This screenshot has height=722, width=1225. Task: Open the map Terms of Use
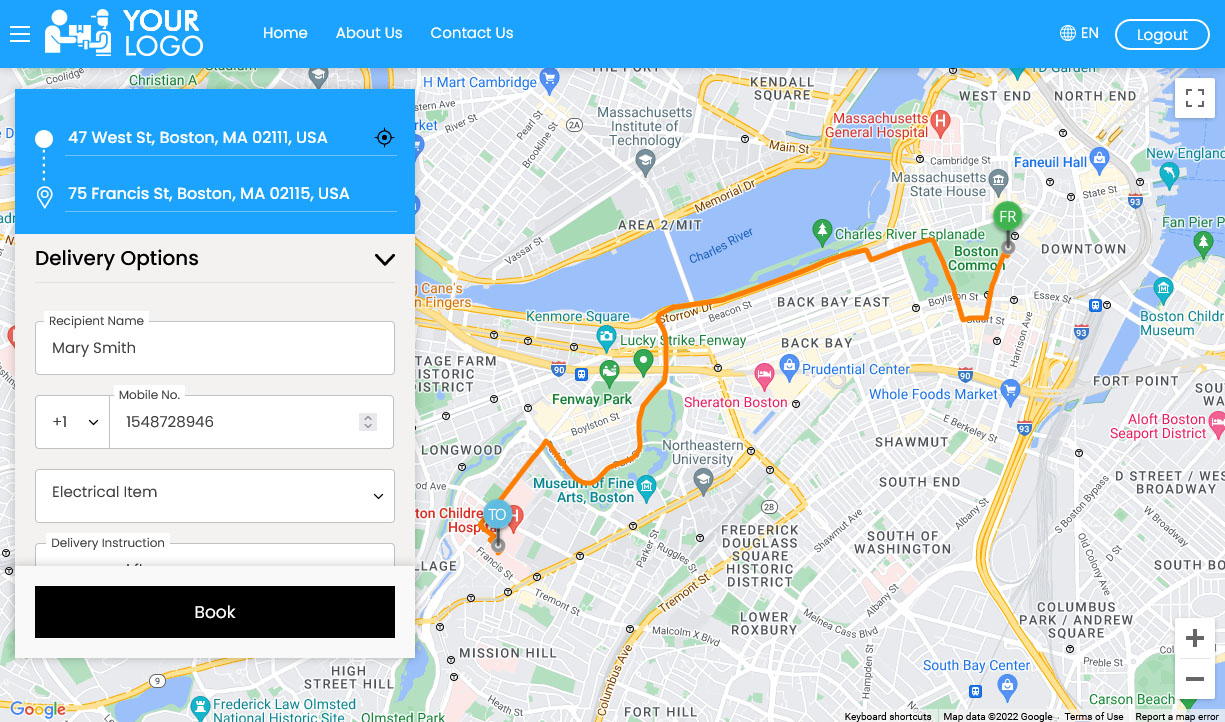pyautogui.click(x=1093, y=716)
